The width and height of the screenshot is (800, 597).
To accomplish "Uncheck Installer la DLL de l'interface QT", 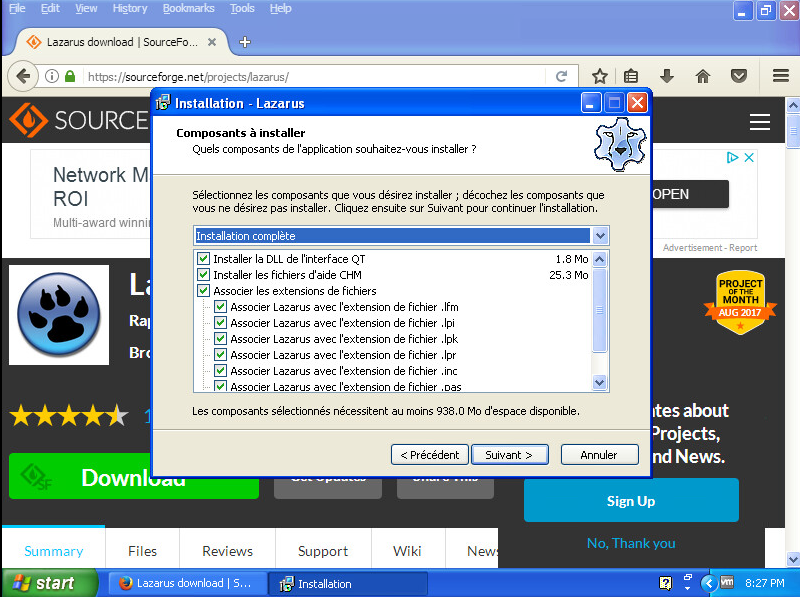I will tap(203, 259).
